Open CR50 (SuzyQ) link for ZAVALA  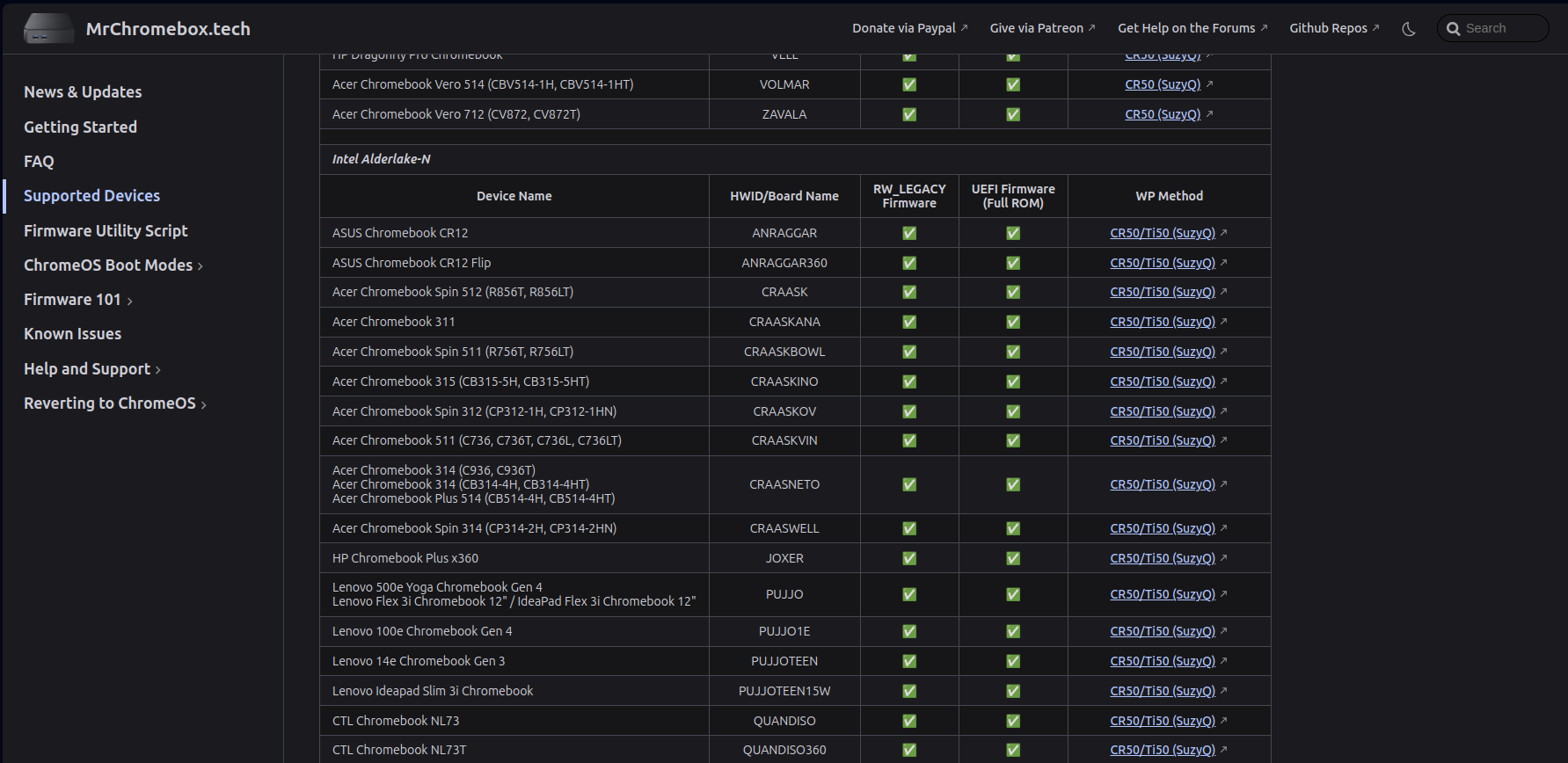tap(1163, 114)
